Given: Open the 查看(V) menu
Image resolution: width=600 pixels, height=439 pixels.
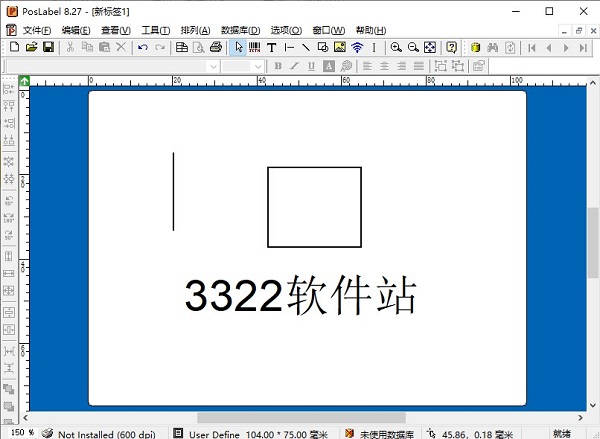Looking at the screenshot, I should click(x=116, y=30).
